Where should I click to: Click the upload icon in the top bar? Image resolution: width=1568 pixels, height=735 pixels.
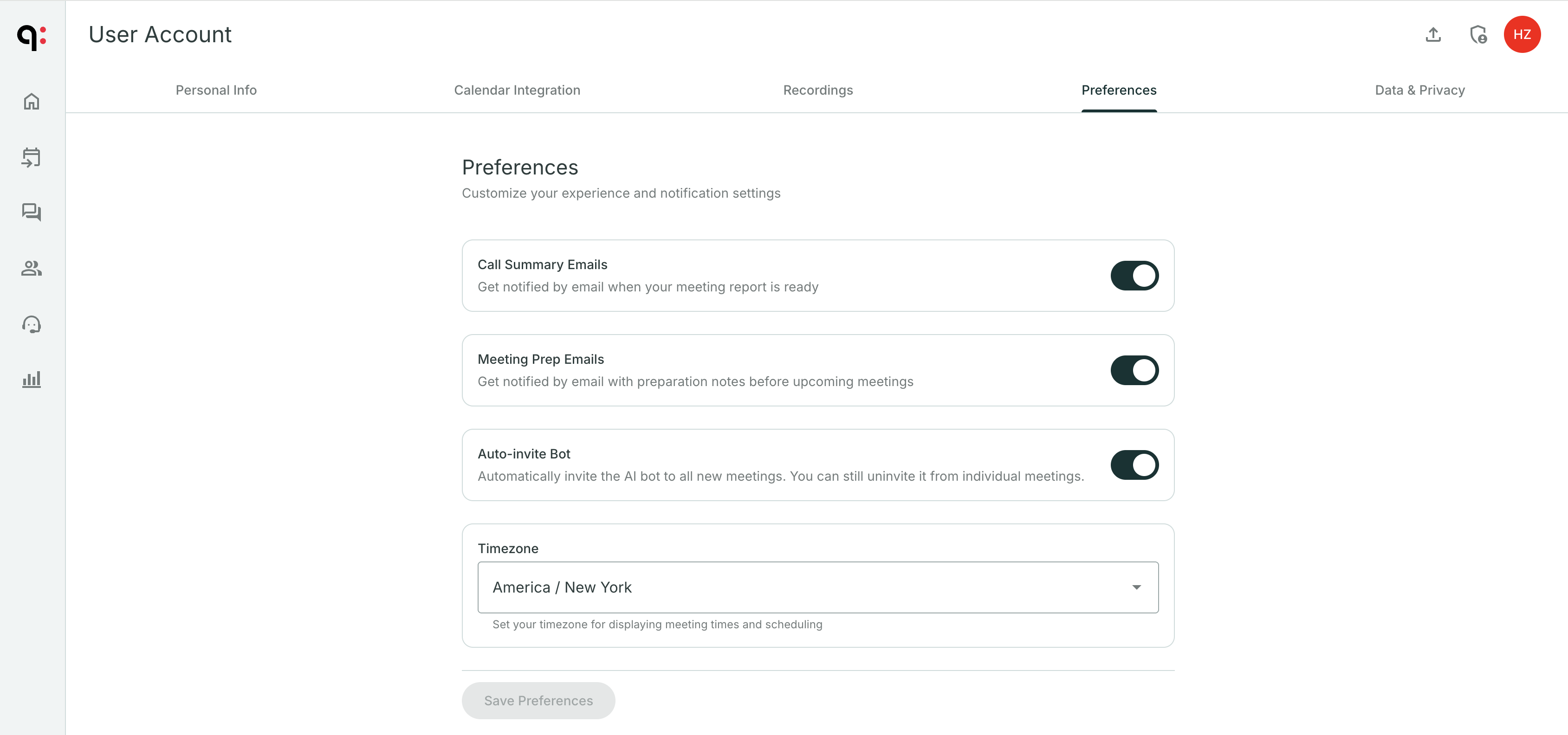coord(1433,35)
